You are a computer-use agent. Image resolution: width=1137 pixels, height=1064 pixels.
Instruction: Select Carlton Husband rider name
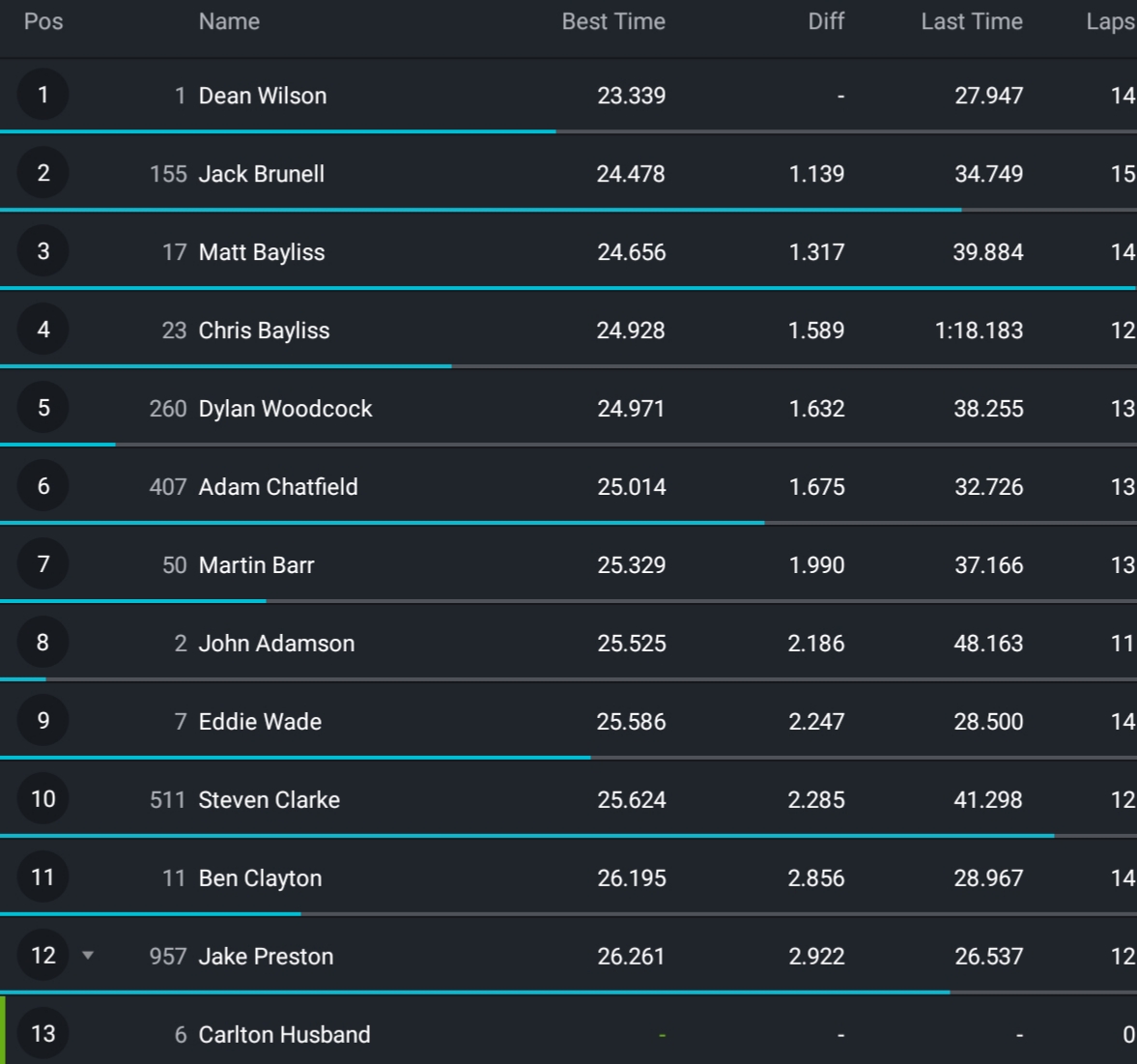click(x=284, y=1035)
